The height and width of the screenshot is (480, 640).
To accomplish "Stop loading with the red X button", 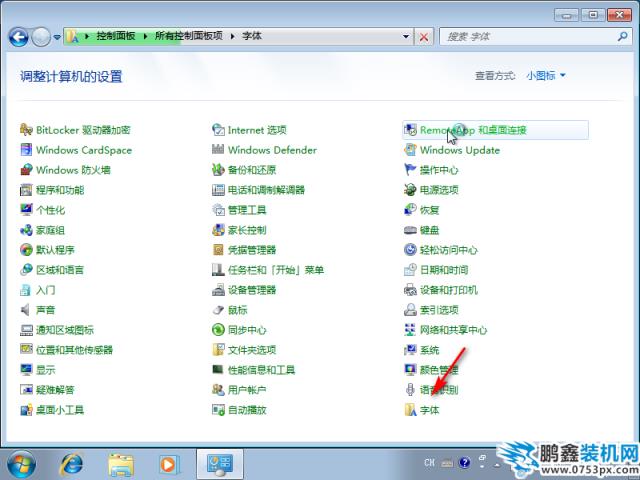I will (424, 37).
